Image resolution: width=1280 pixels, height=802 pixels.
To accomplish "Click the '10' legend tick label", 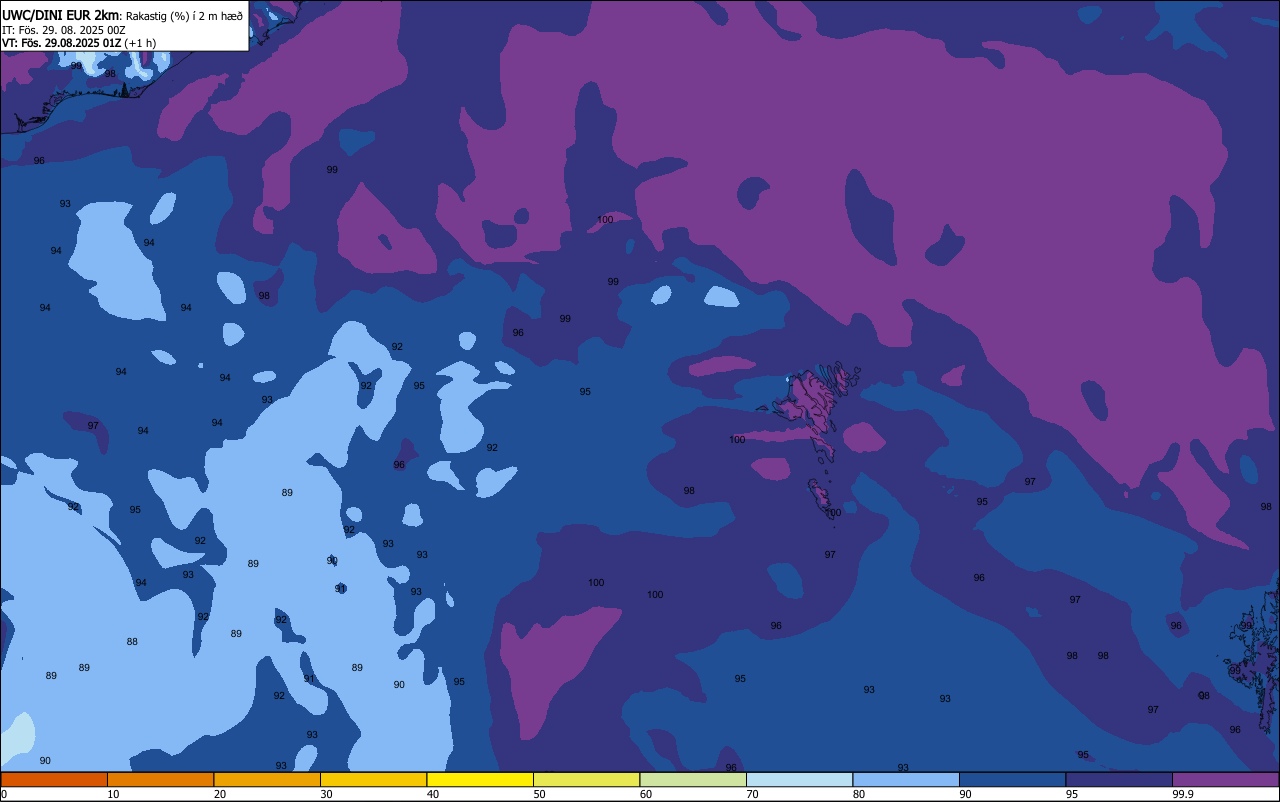I will (x=113, y=794).
